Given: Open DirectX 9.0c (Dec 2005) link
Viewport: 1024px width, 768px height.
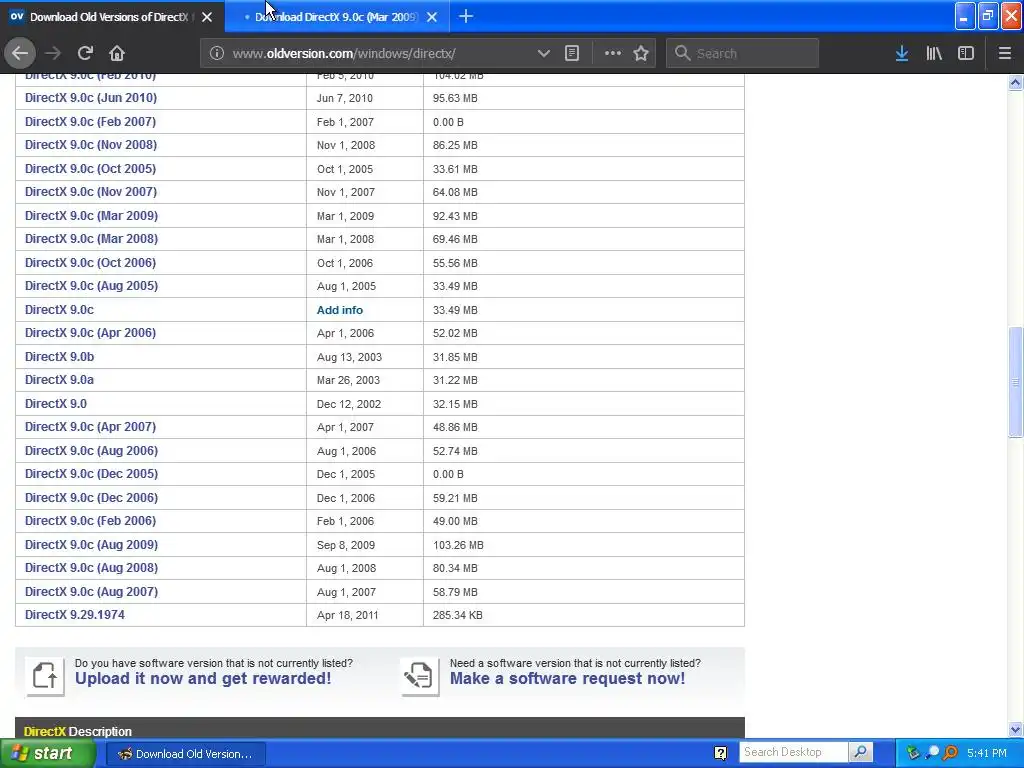Looking at the screenshot, I should 91,474.
